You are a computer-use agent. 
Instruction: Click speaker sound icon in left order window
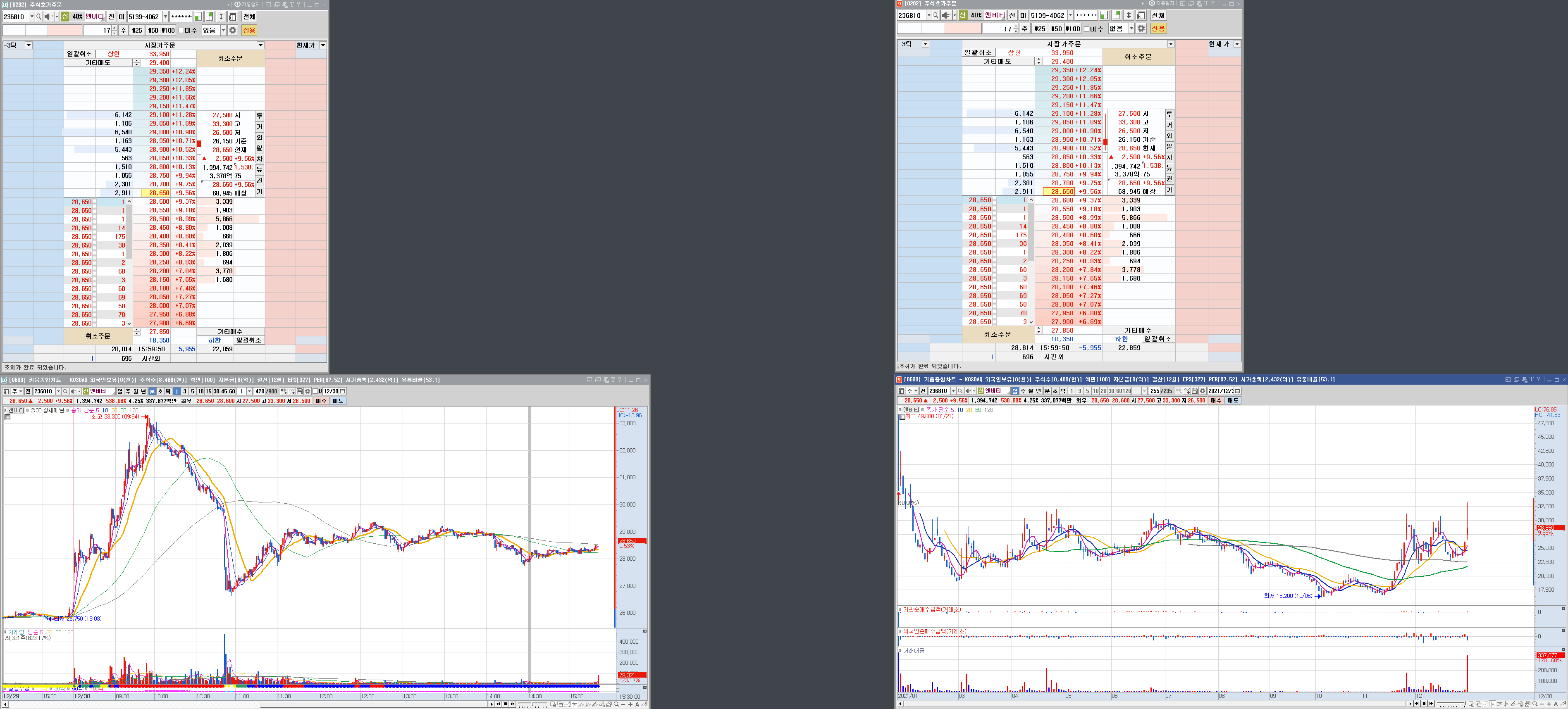tap(48, 17)
